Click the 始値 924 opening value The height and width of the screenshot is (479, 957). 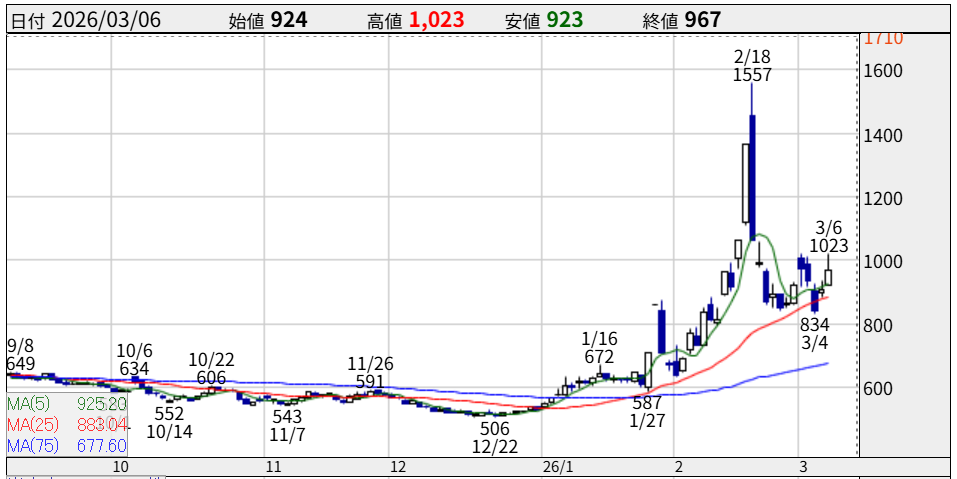point(269,20)
